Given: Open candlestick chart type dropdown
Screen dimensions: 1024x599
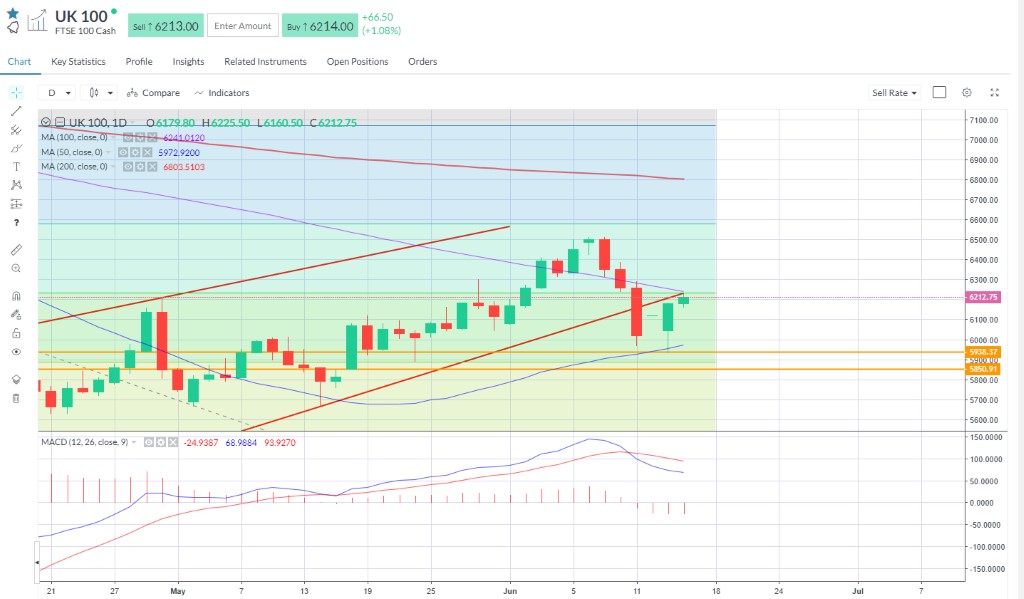Looking at the screenshot, I should [x=99, y=93].
